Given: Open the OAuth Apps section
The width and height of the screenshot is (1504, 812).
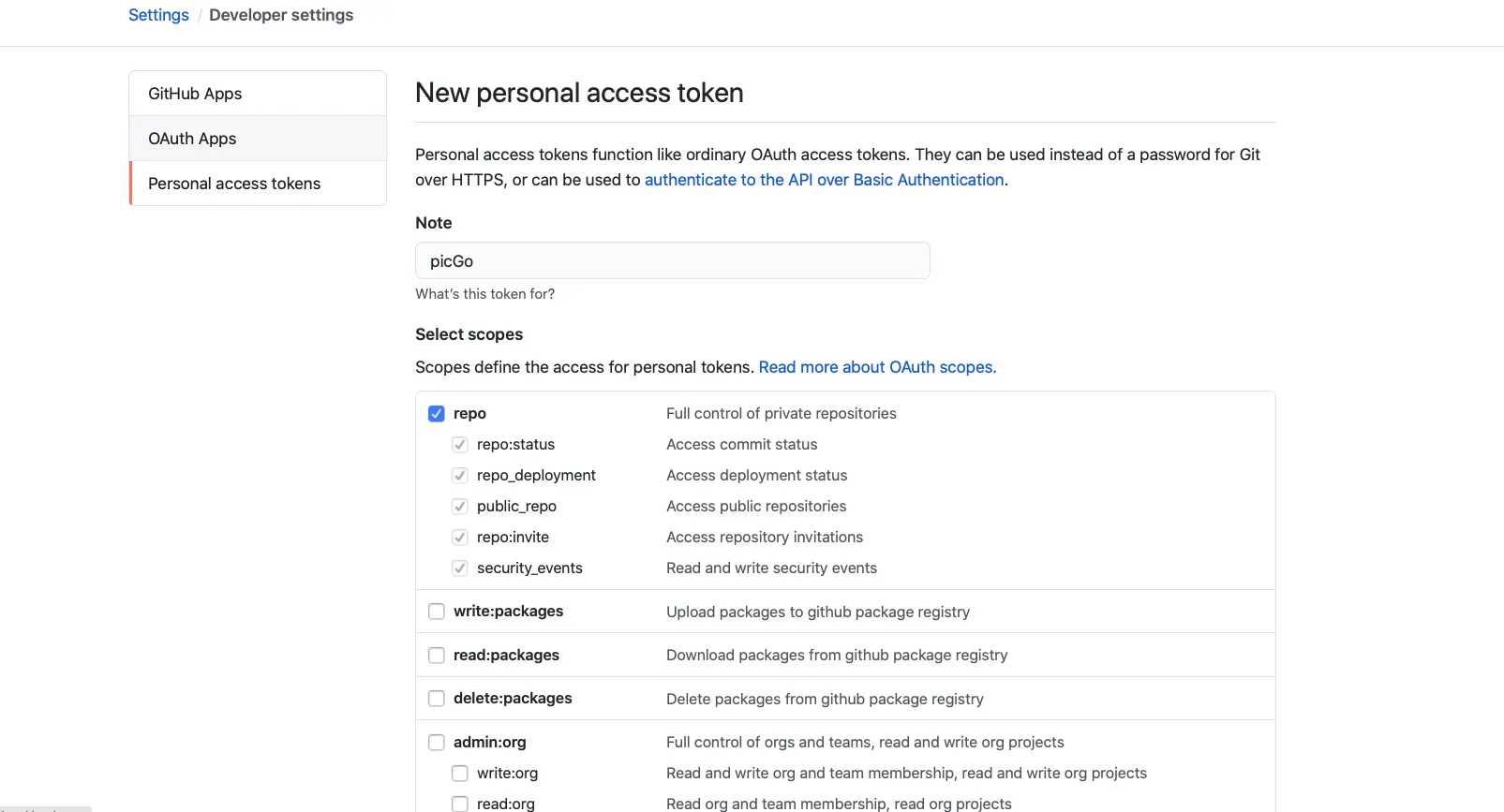Looking at the screenshot, I should (192, 139).
